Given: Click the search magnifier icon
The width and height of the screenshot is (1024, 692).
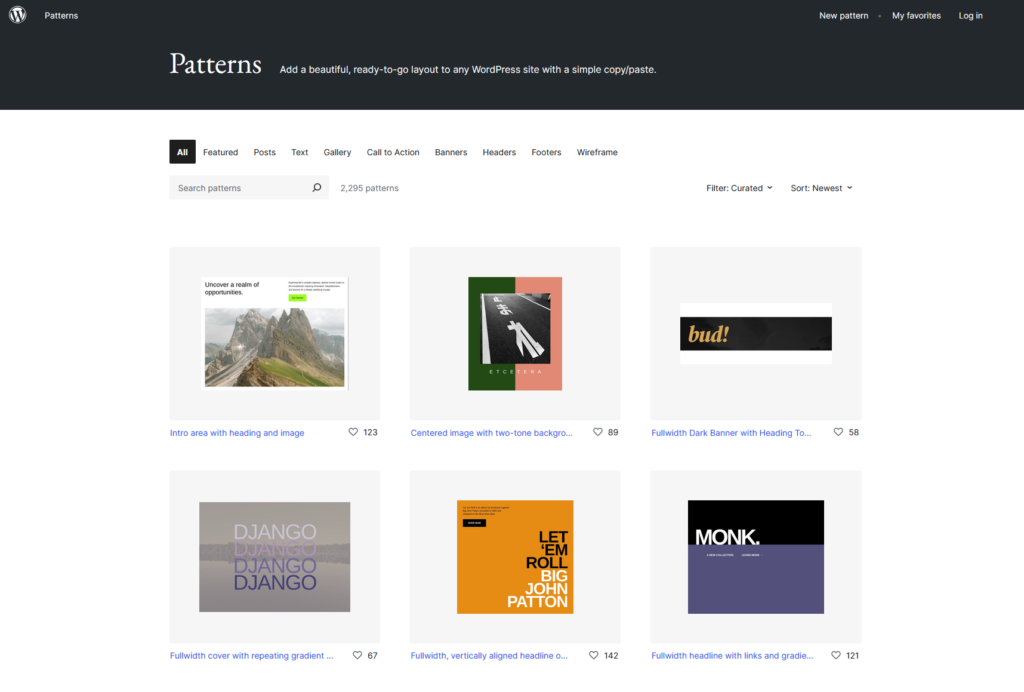Looking at the screenshot, I should tap(317, 188).
